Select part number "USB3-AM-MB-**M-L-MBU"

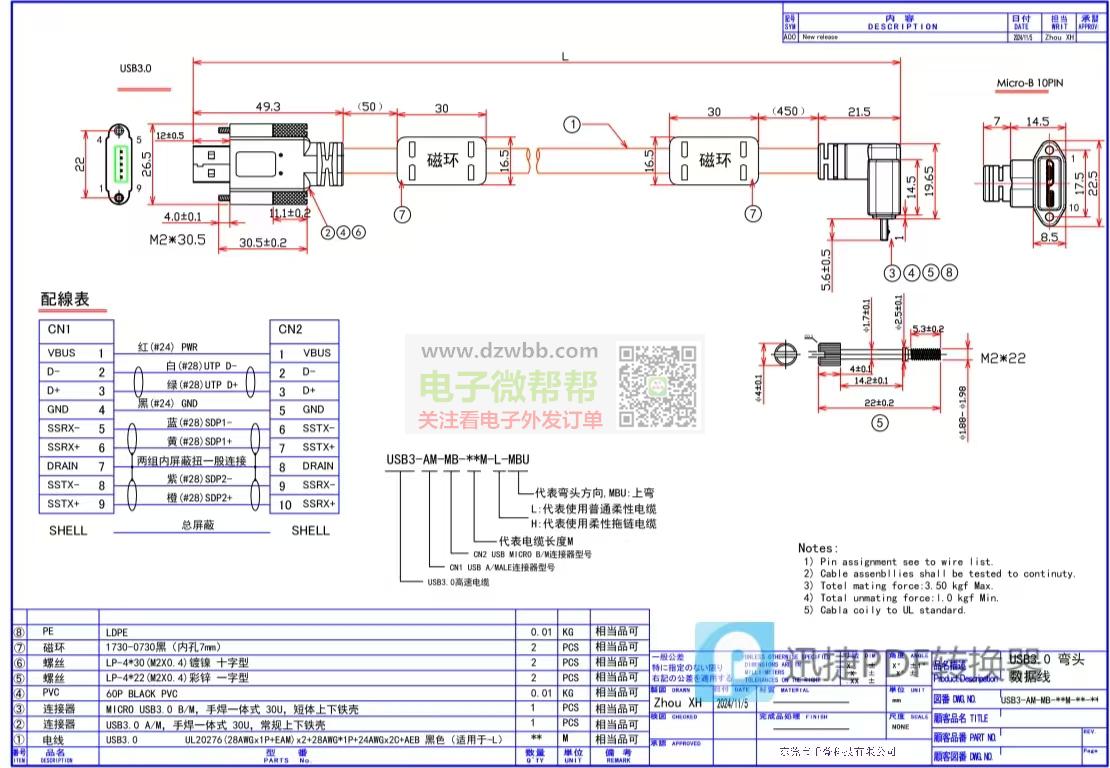(x=458, y=459)
